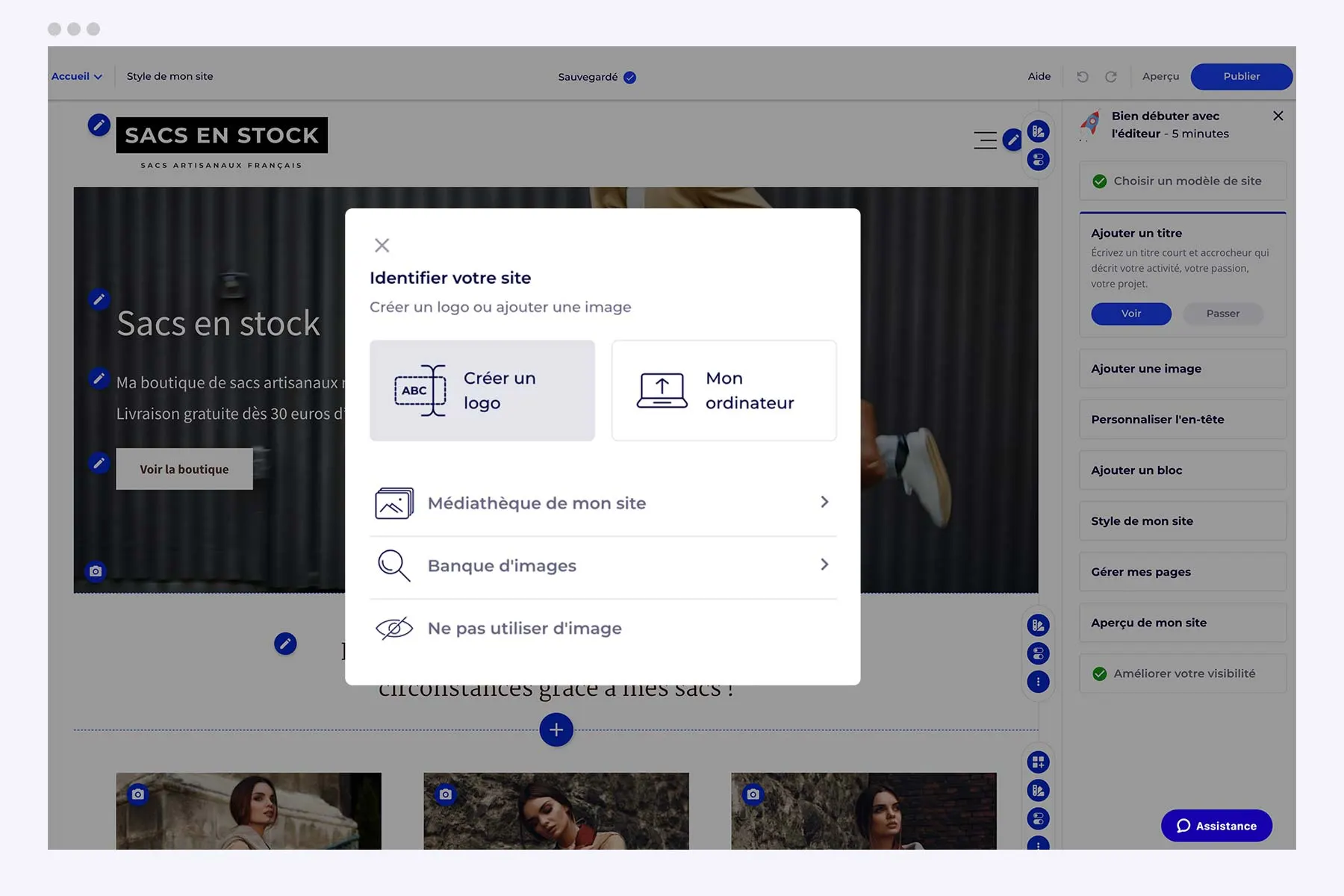Viewport: 1344px width, 896px height.
Task: Open the Aide menu
Action: (1039, 76)
